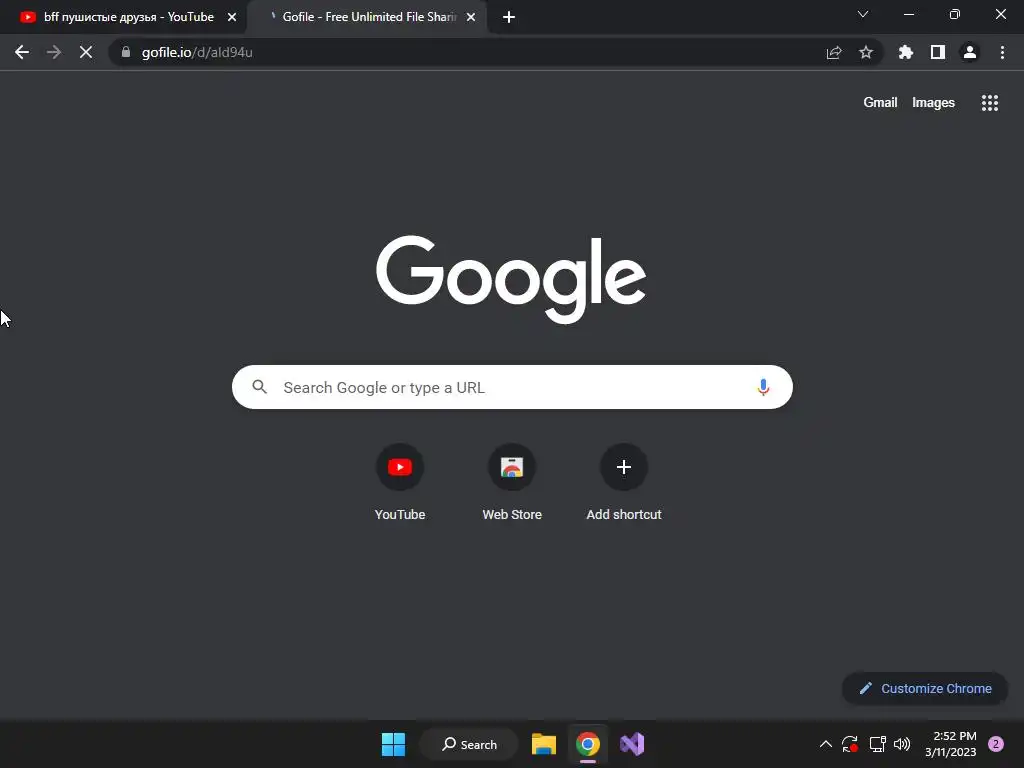
Task: Close the Gofile tab
Action: tap(471, 17)
